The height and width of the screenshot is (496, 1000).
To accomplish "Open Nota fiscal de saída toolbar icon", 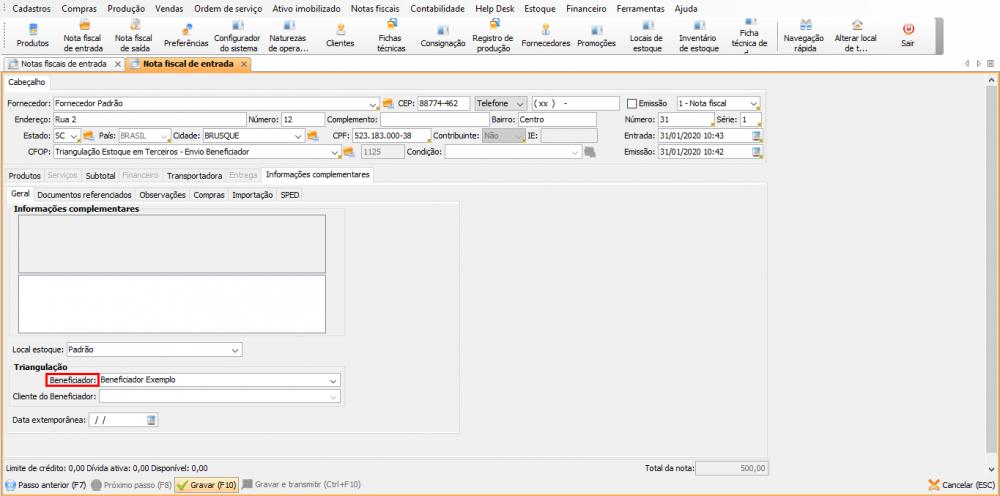I will (x=133, y=35).
